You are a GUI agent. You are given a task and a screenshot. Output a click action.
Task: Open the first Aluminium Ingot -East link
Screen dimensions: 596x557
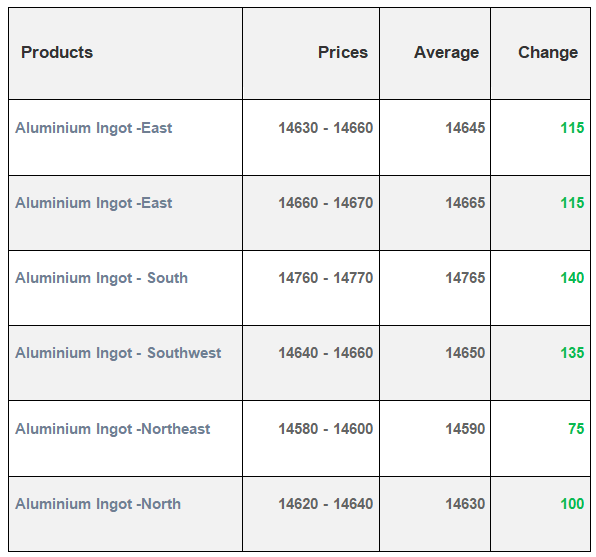pyautogui.click(x=94, y=128)
